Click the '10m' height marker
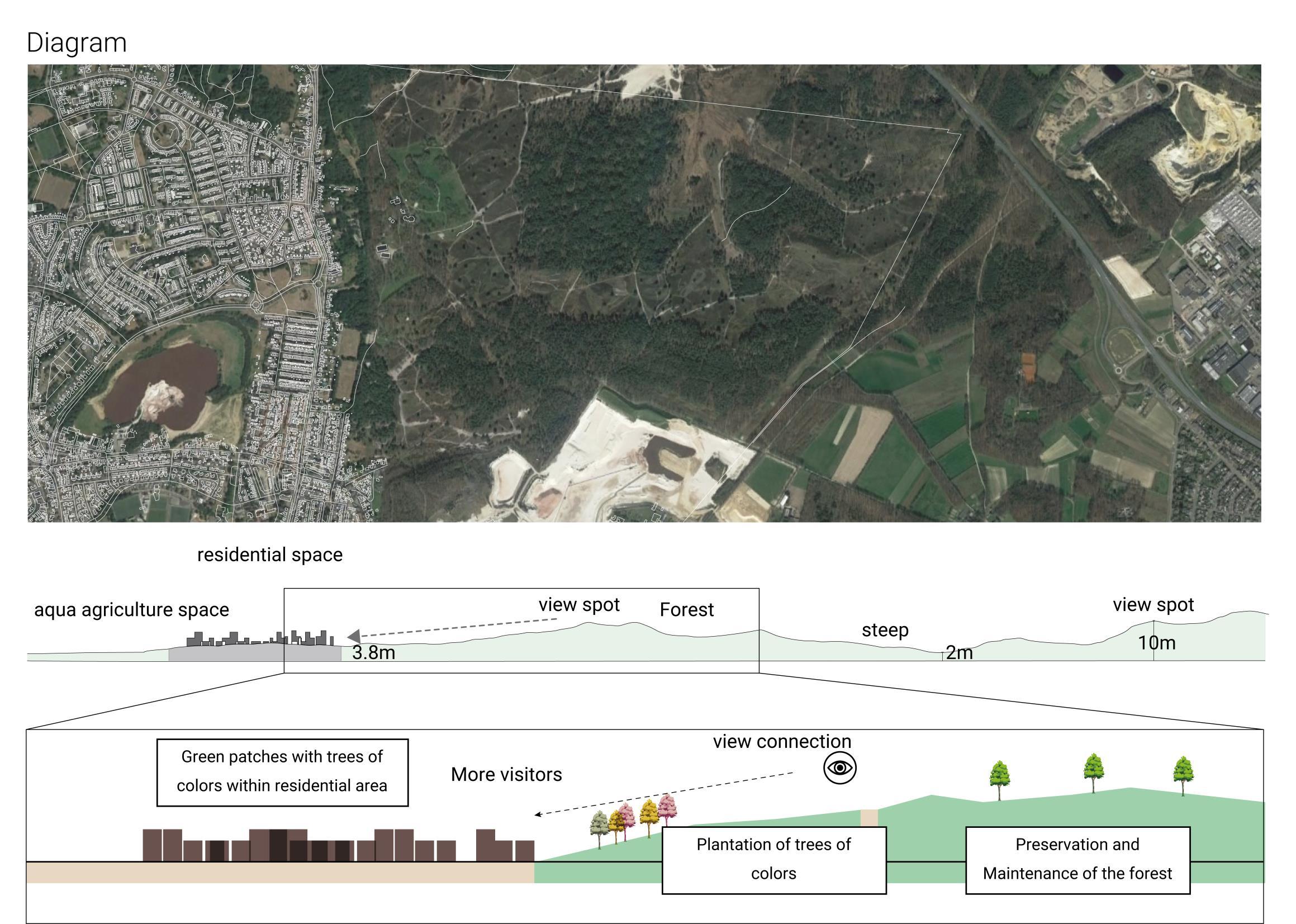Image resolution: width=1296 pixels, height=924 pixels. pos(1156,643)
